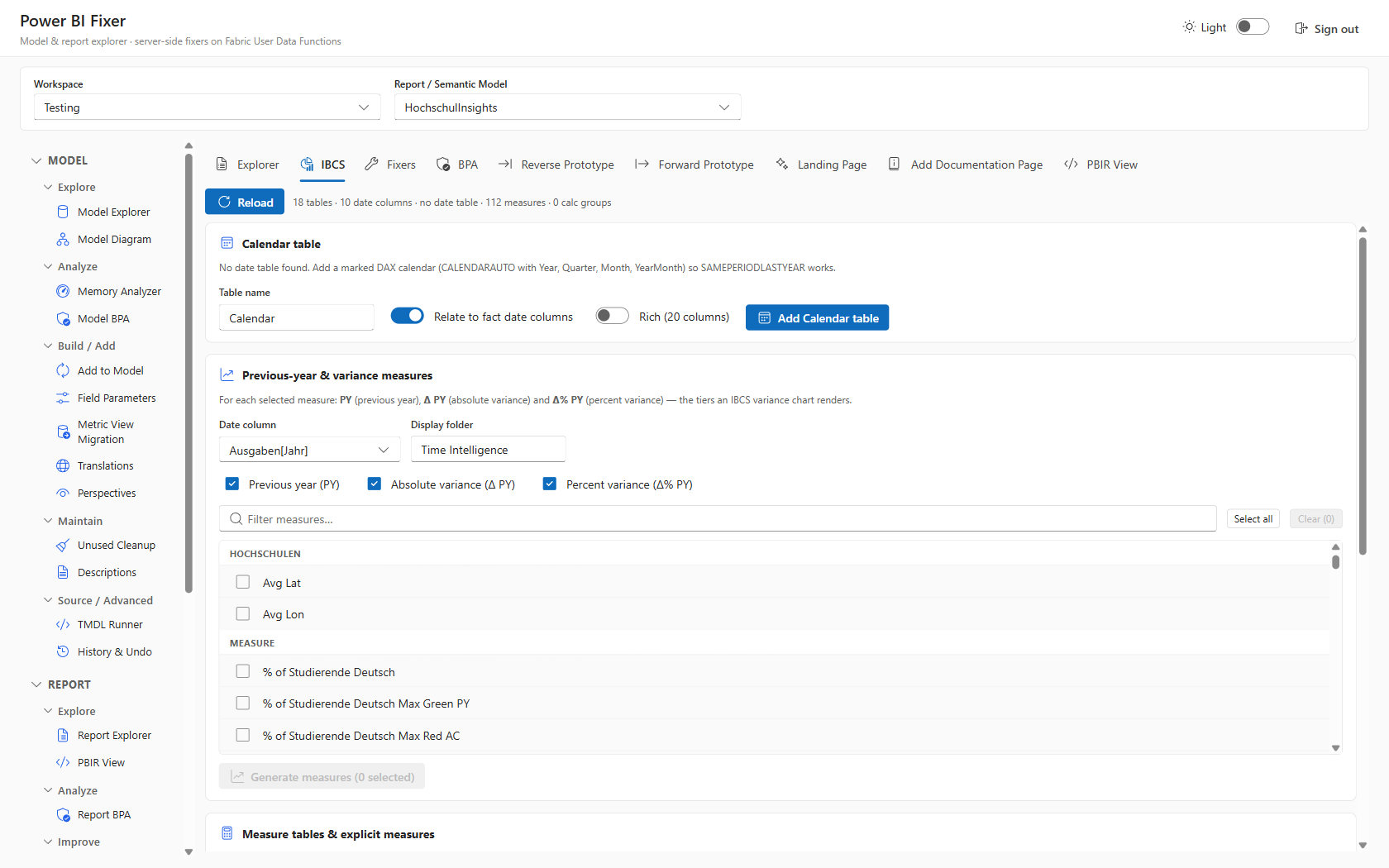1389x868 pixels.
Task: Click the Display folder input field
Action: coord(488,450)
